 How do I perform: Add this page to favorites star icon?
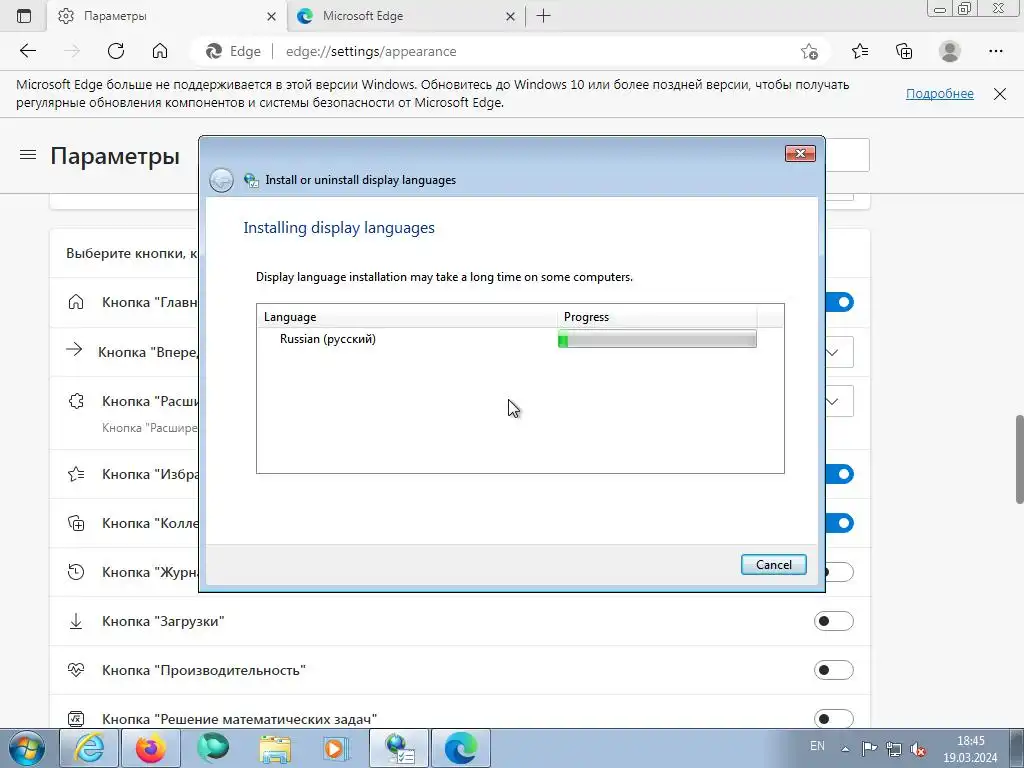tap(809, 51)
